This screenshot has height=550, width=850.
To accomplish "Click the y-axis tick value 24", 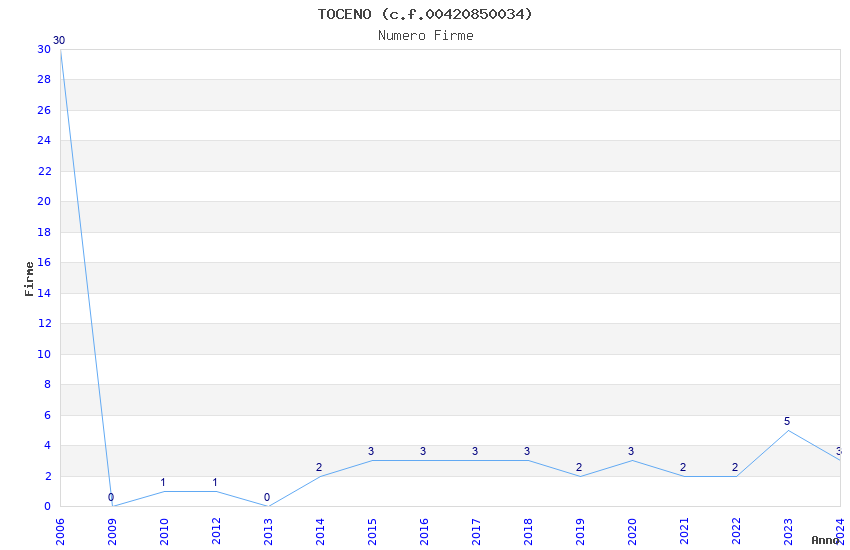I will pyautogui.click(x=44, y=140).
